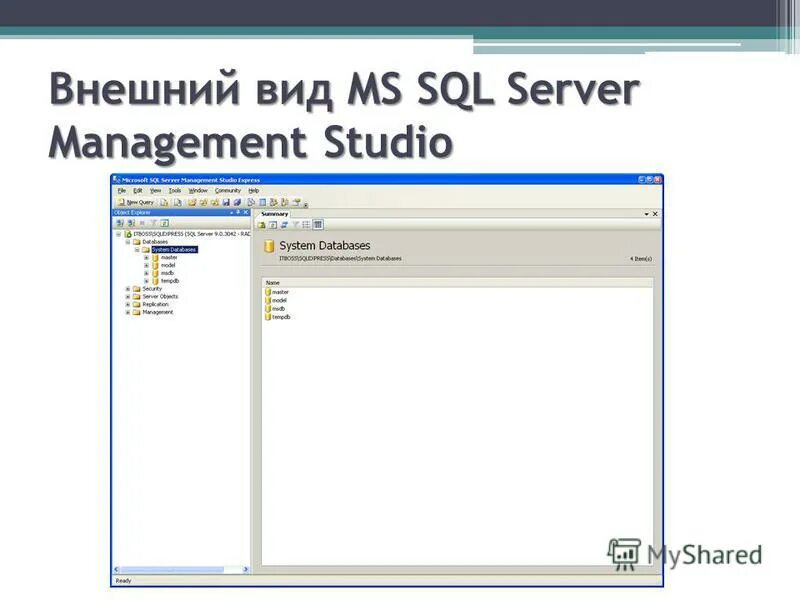800x600 pixels.
Task: Open Object Explorer window position dropdown arrow
Action: coord(232,212)
